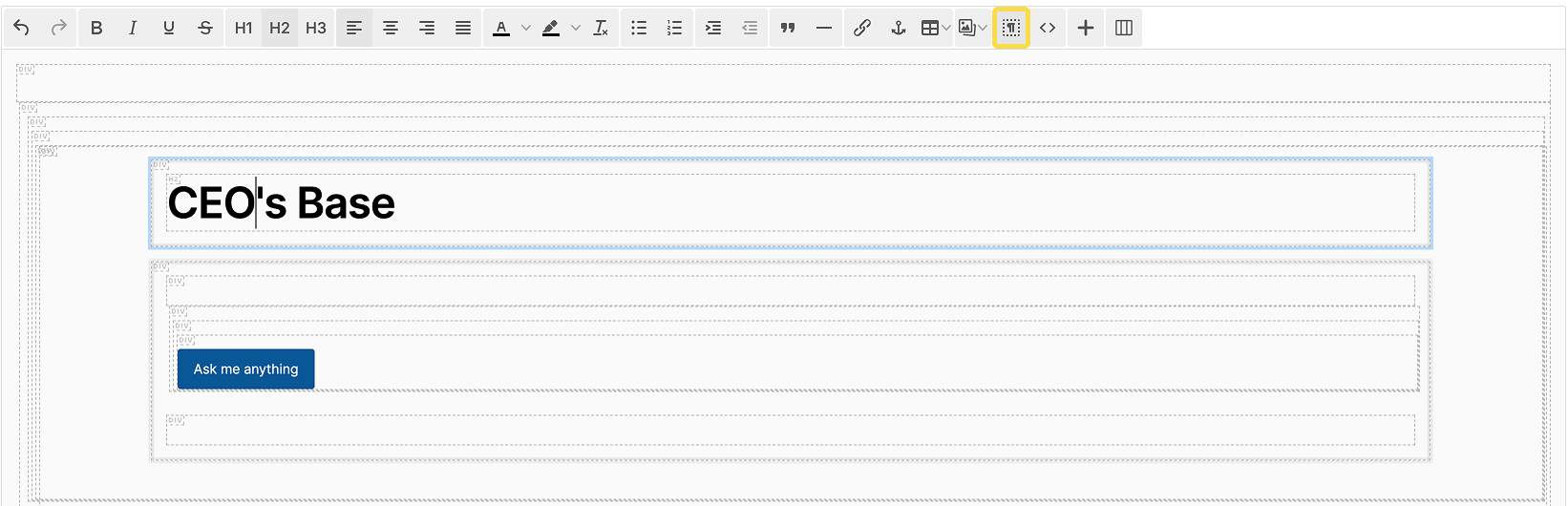Undo the last edit
The image size is (1568, 506).
coord(22,28)
